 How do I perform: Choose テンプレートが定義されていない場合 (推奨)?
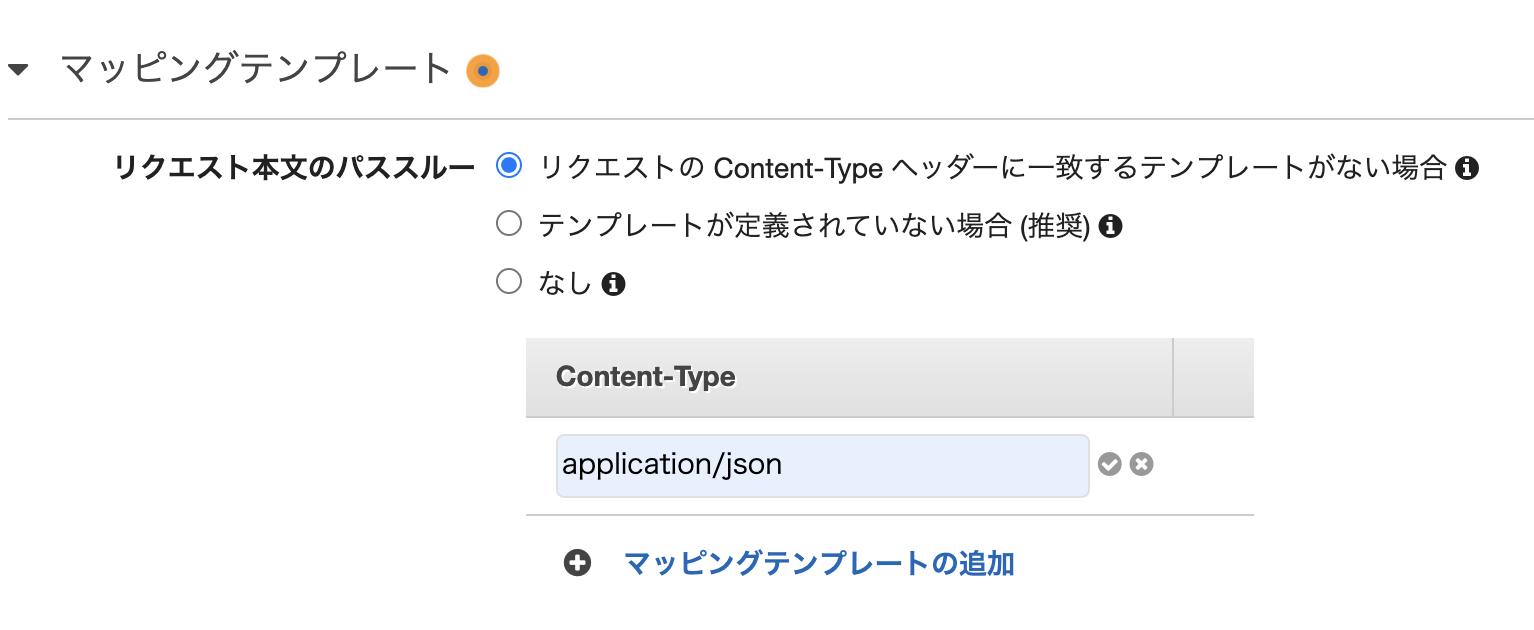click(x=509, y=224)
